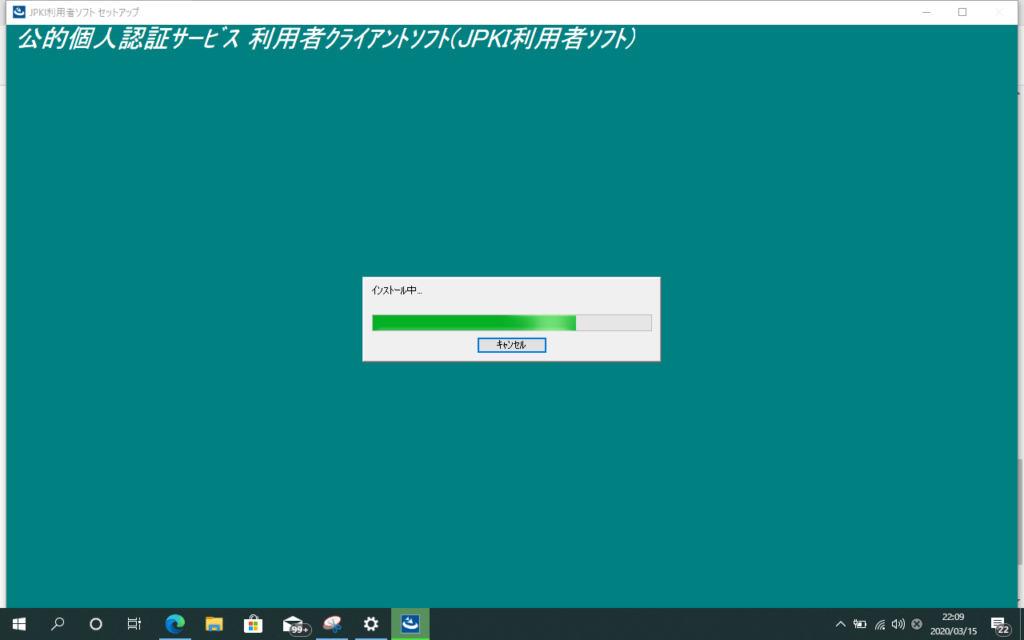Screen dimensions: 1024x640
Task: Show hidden system tray icons
Action: tap(840, 624)
